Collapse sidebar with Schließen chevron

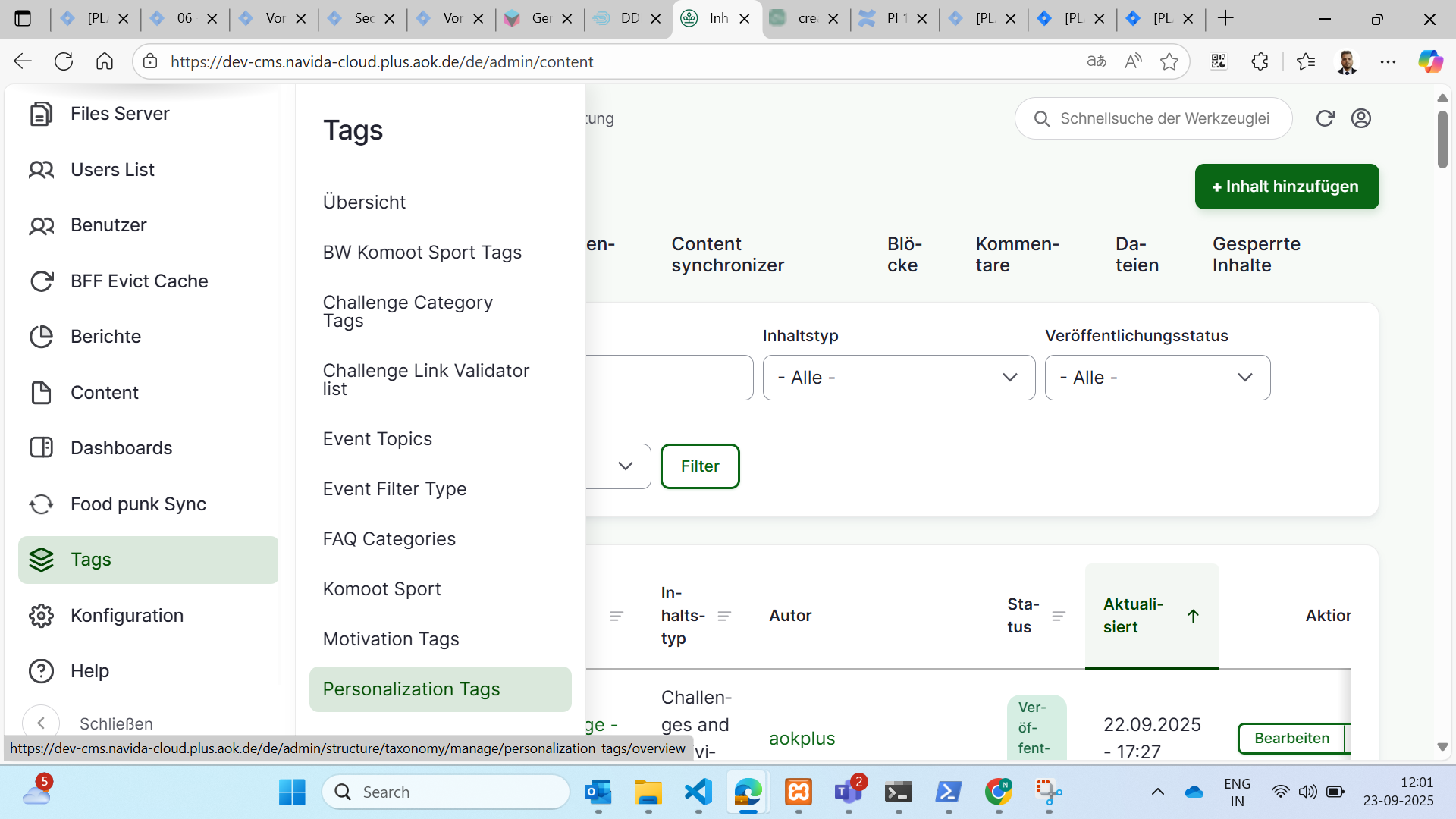(x=41, y=723)
